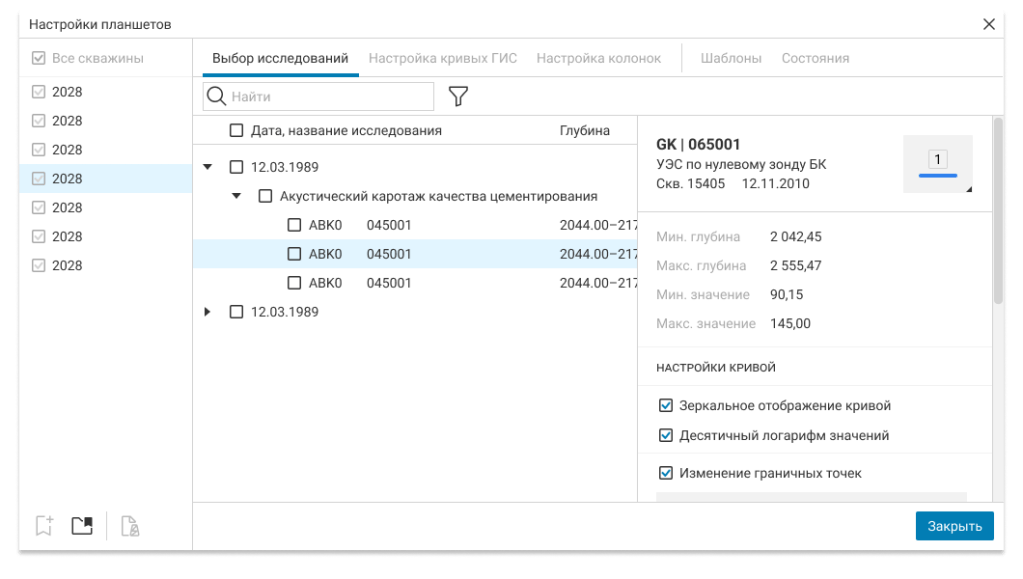
Task: Close the dialog with the X icon
Action: coord(989,23)
